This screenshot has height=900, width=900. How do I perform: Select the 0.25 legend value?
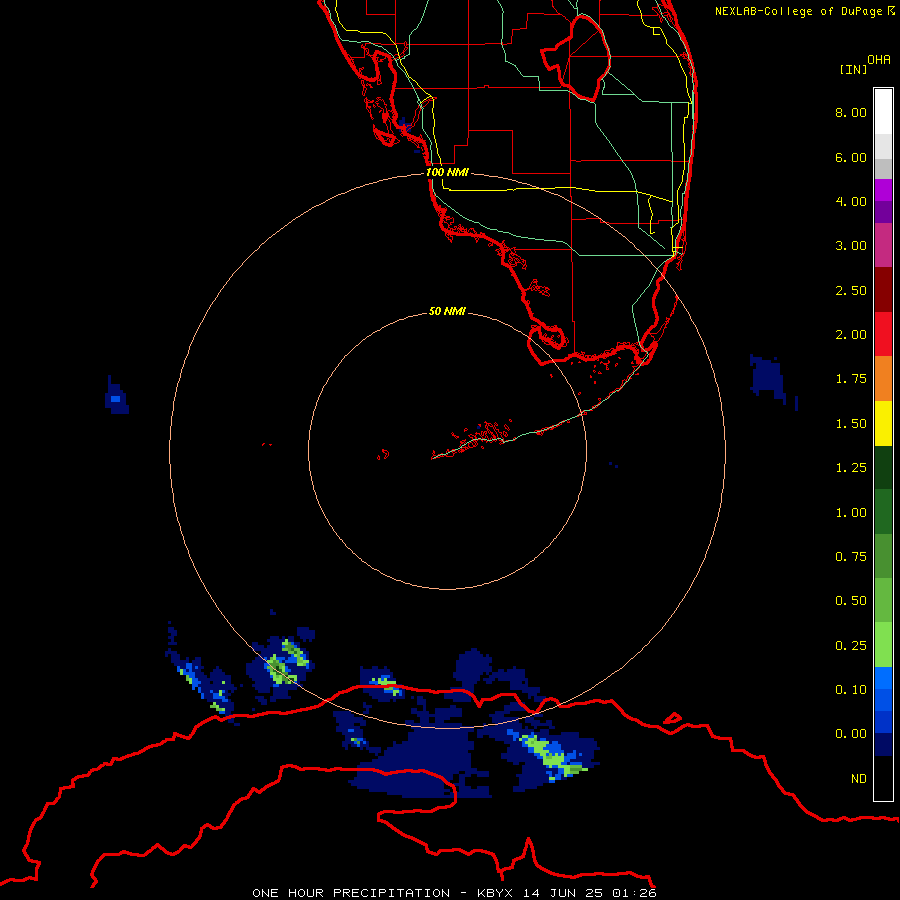coord(851,646)
